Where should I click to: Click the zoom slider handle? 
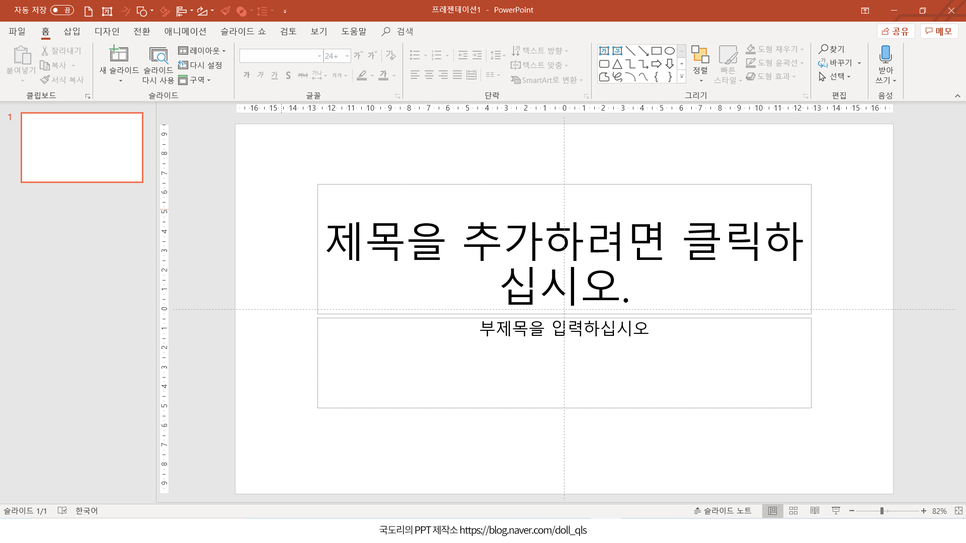click(882, 511)
